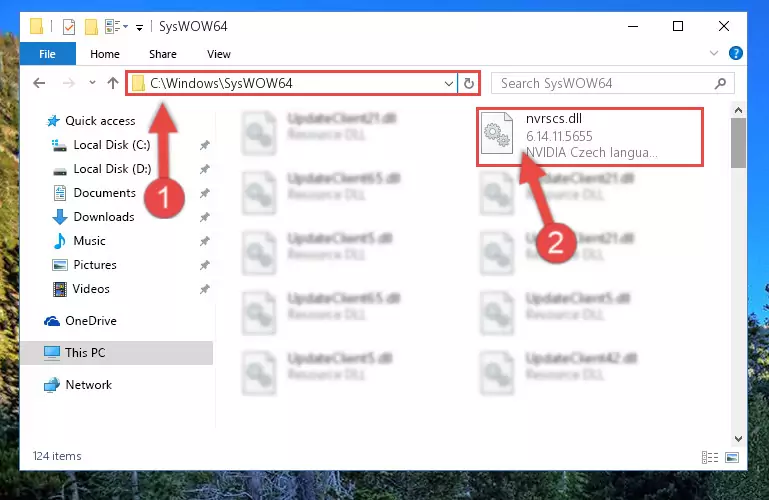769x500 pixels.
Task: Open the title bar folder system icon
Action: pyautogui.click(x=36, y=26)
